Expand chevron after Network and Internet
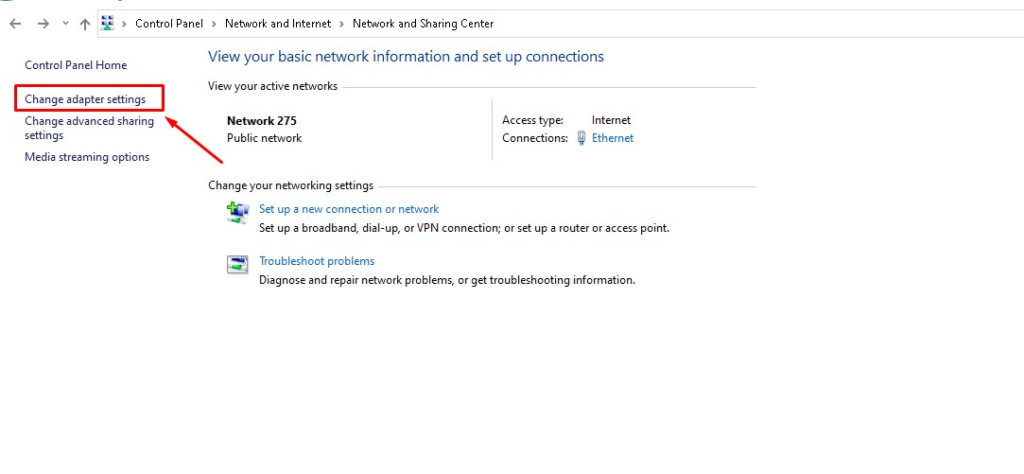Image resolution: width=1024 pixels, height=474 pixels. (342, 24)
